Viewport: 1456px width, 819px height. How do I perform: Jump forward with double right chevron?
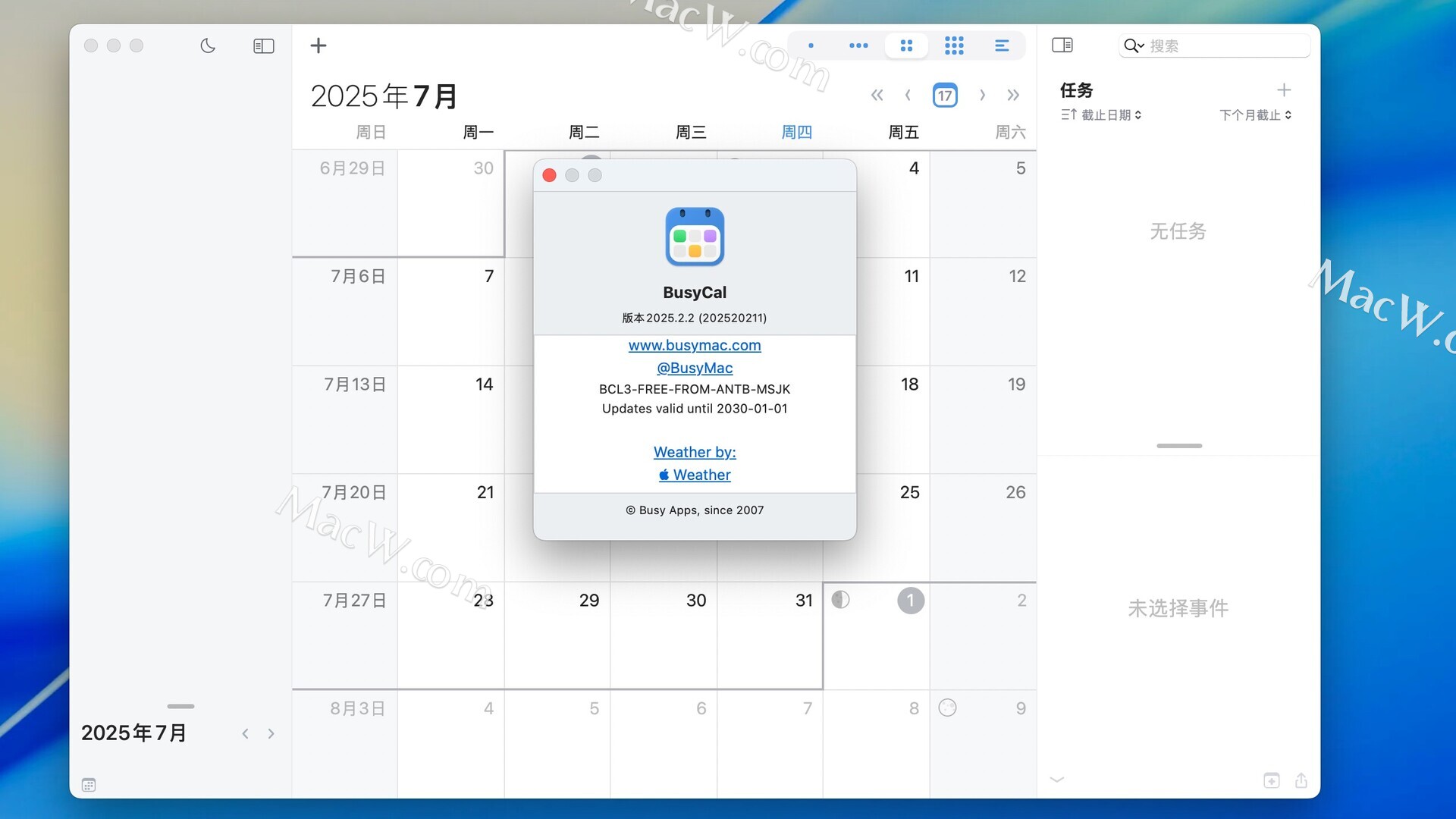pyautogui.click(x=1013, y=95)
